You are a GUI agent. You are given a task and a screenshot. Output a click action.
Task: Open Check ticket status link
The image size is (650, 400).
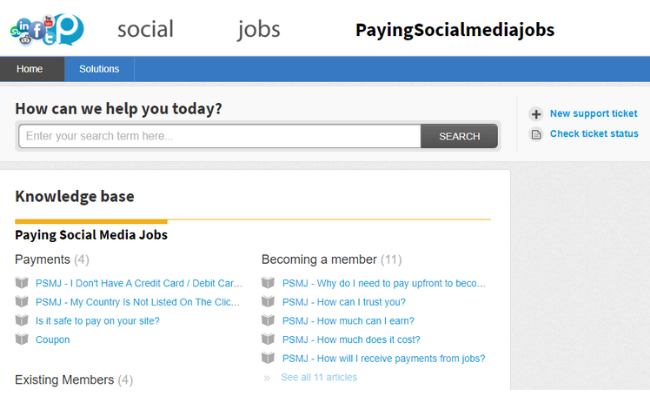click(x=594, y=134)
